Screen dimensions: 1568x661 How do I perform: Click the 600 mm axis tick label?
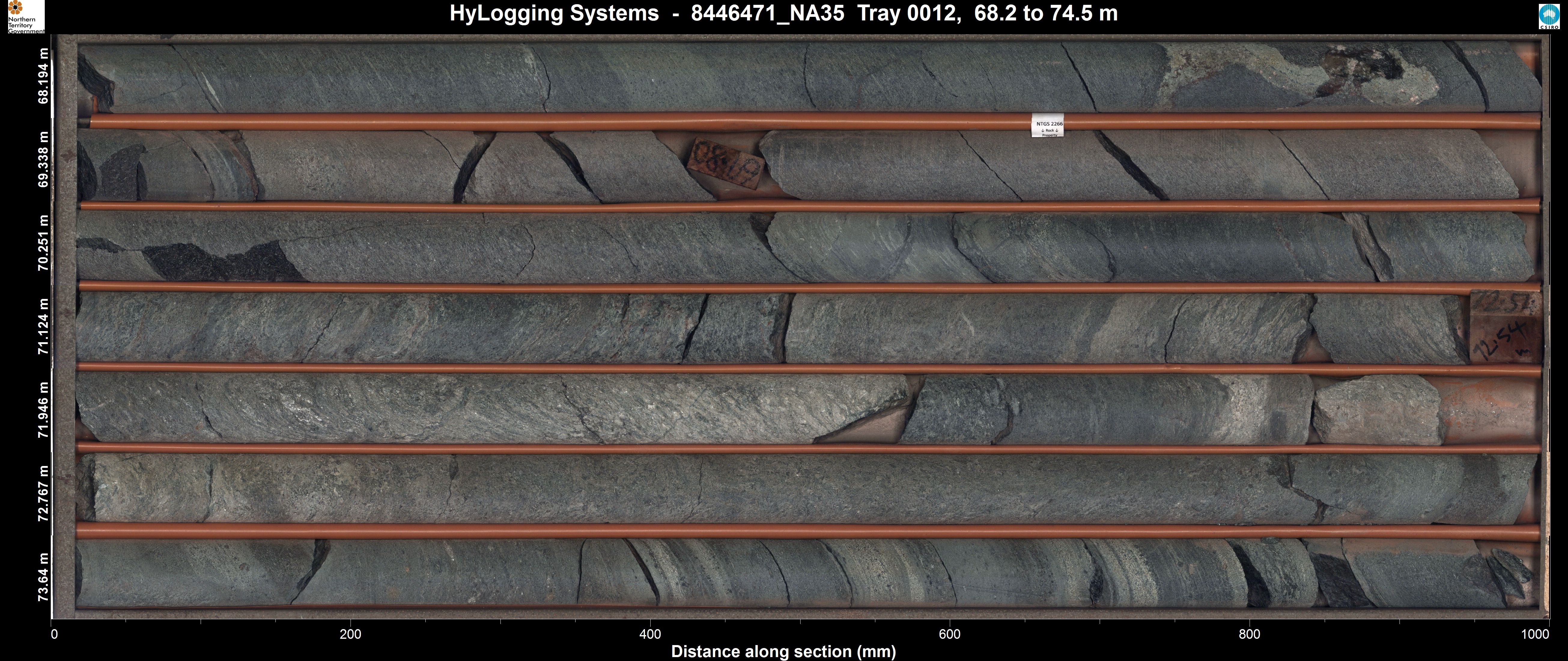(950, 635)
